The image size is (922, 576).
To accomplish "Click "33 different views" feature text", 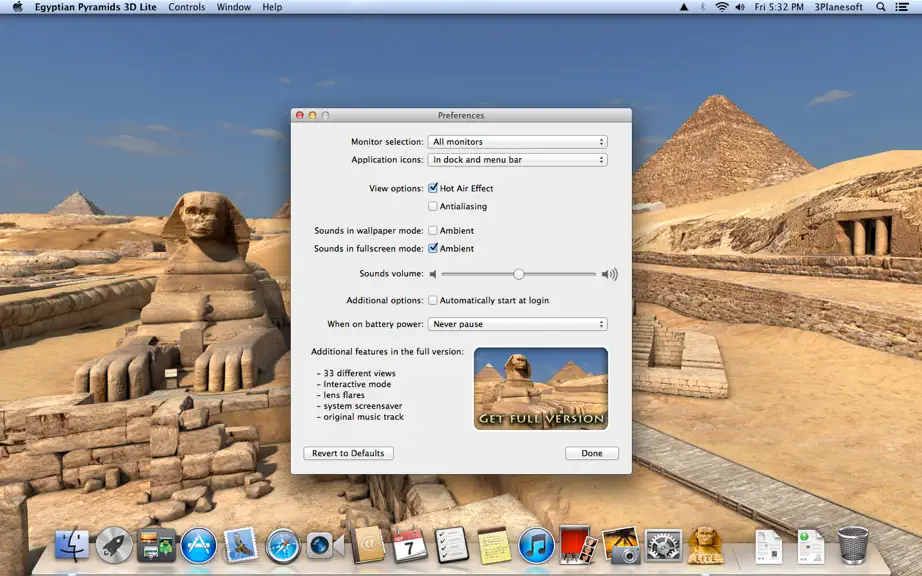I will pyautogui.click(x=359, y=373).
